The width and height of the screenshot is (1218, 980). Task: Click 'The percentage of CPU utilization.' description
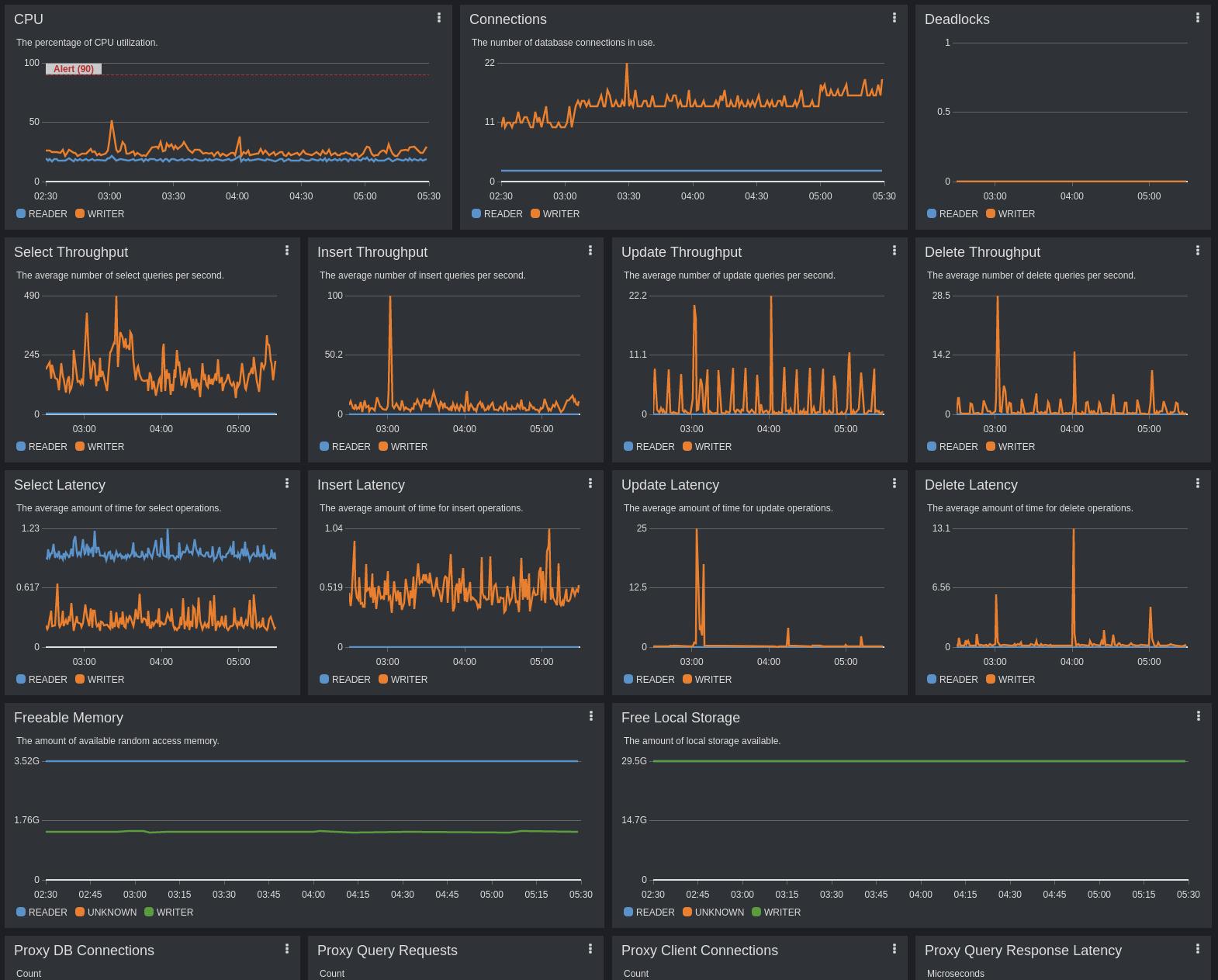click(87, 43)
